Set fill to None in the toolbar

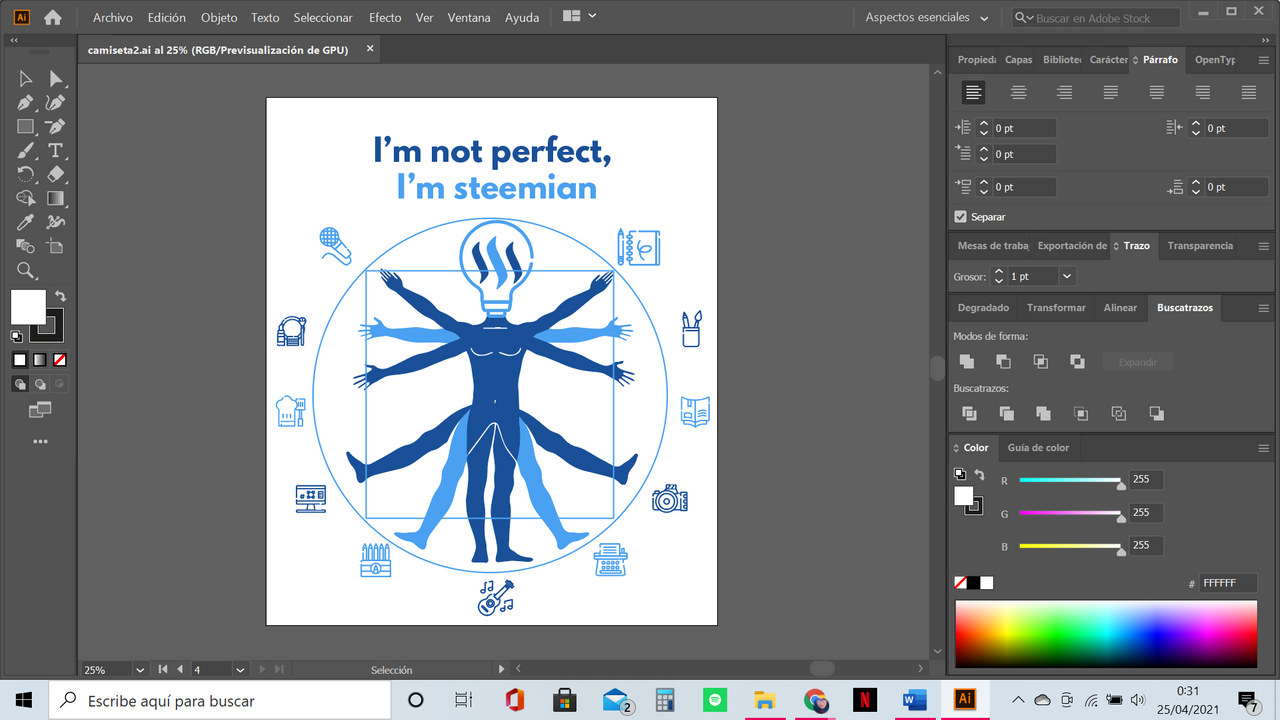[60, 359]
